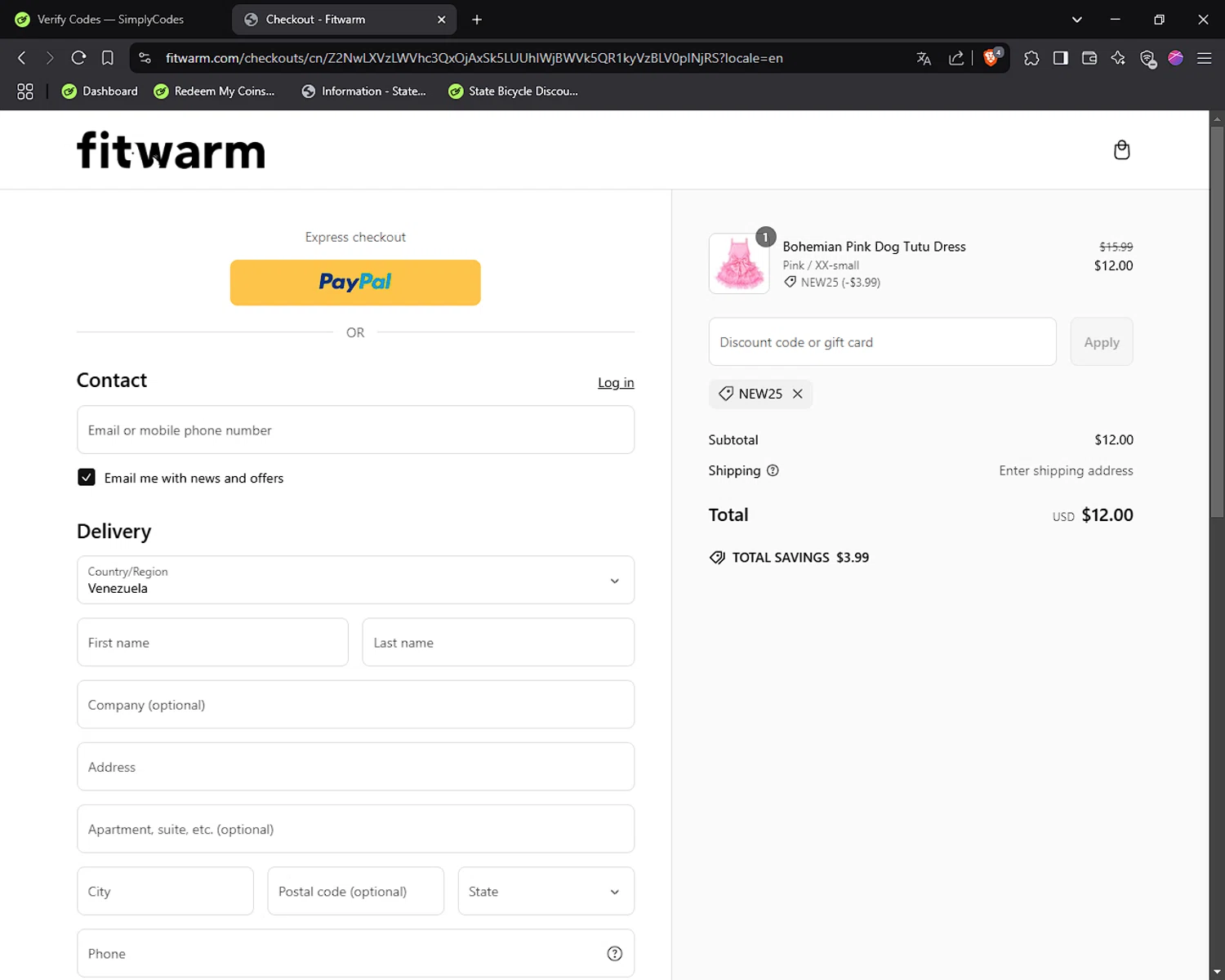Open the Brave Shields lion icon
1225x980 pixels.
coord(991,57)
